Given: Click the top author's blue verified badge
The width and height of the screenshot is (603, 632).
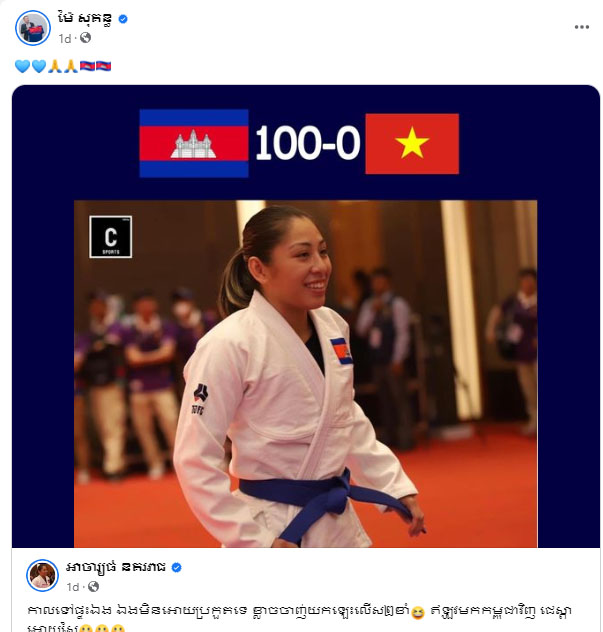Looking at the screenshot, I should point(123,19).
